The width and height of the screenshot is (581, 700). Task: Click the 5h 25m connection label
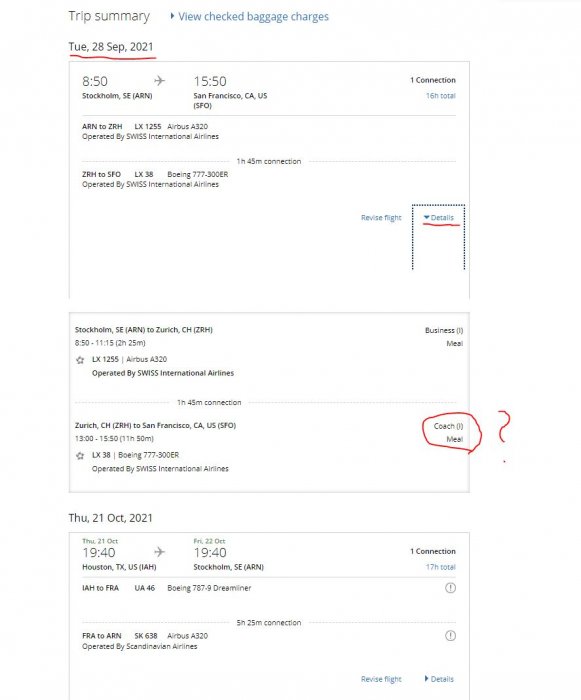pyautogui.click(x=268, y=623)
